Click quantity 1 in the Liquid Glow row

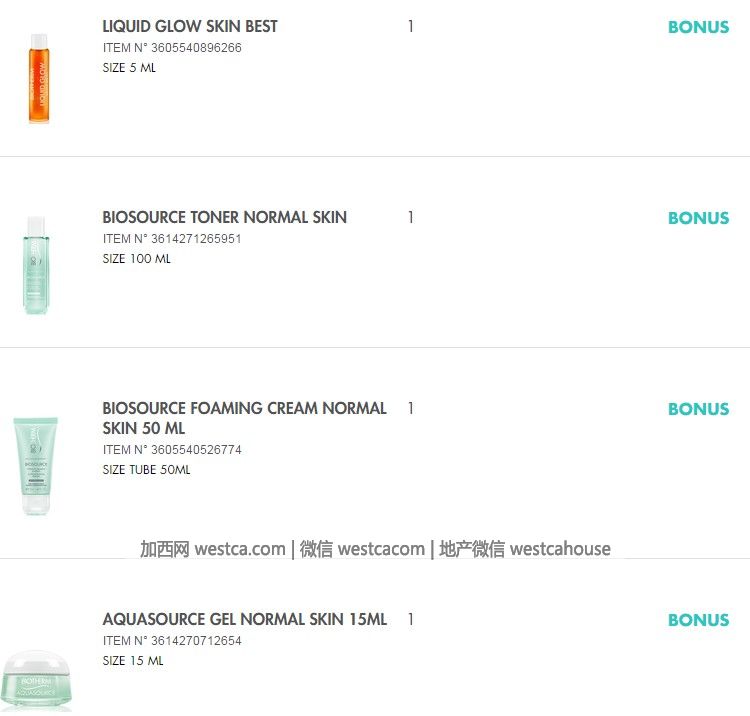410,27
